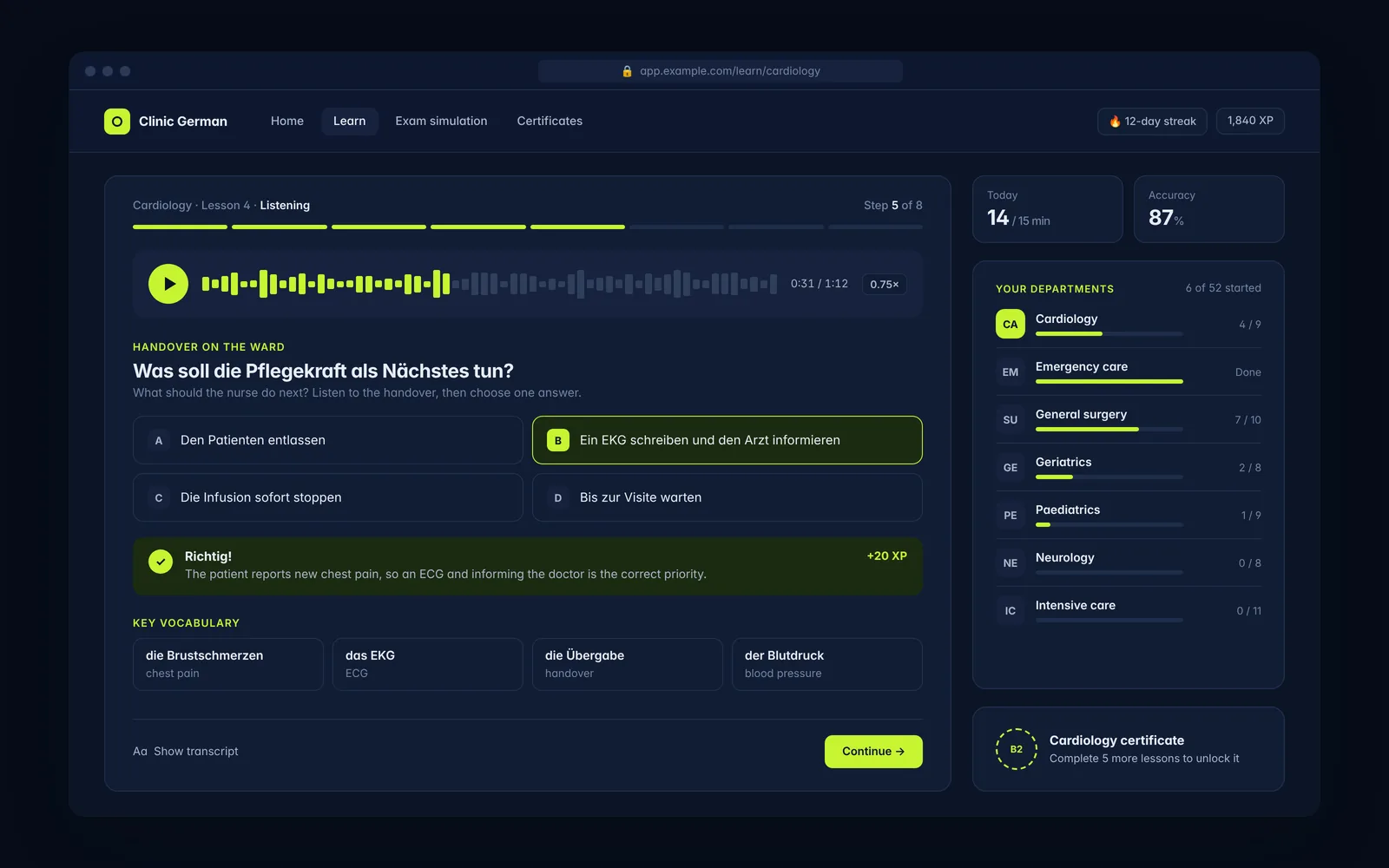This screenshot has width=1389, height=868.
Task: Select answer A Den Patienten entlassen
Action: tap(328, 440)
